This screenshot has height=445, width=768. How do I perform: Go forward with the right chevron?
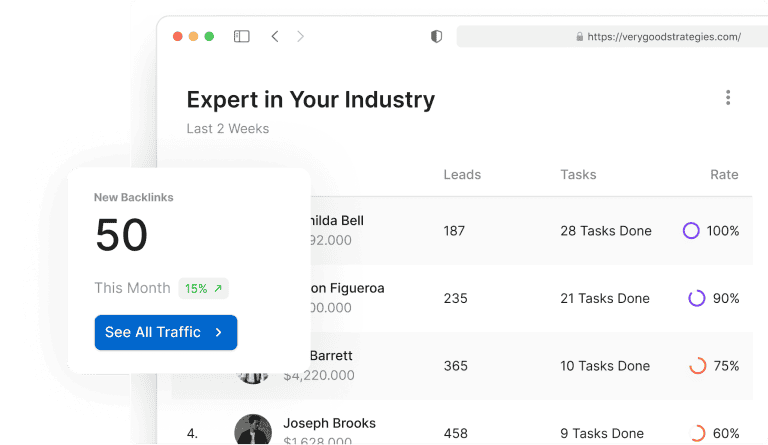(x=300, y=36)
